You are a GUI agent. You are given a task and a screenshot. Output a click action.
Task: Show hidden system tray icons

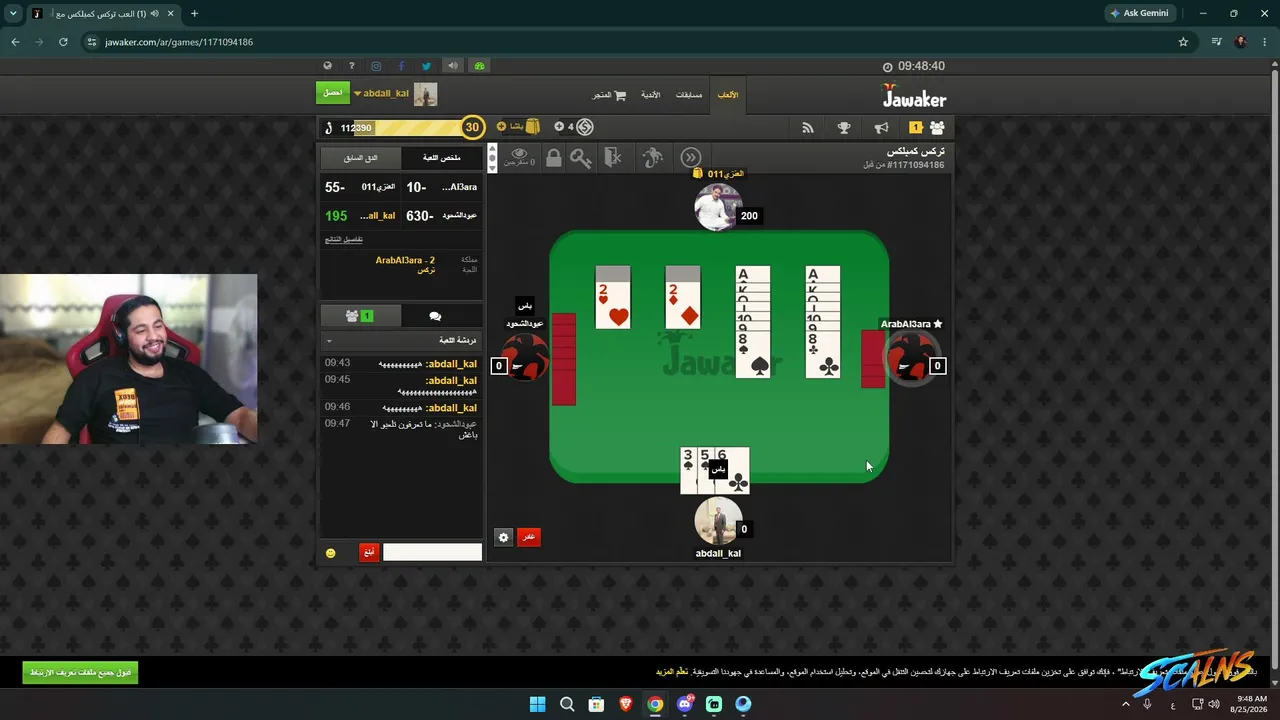[1125, 704]
